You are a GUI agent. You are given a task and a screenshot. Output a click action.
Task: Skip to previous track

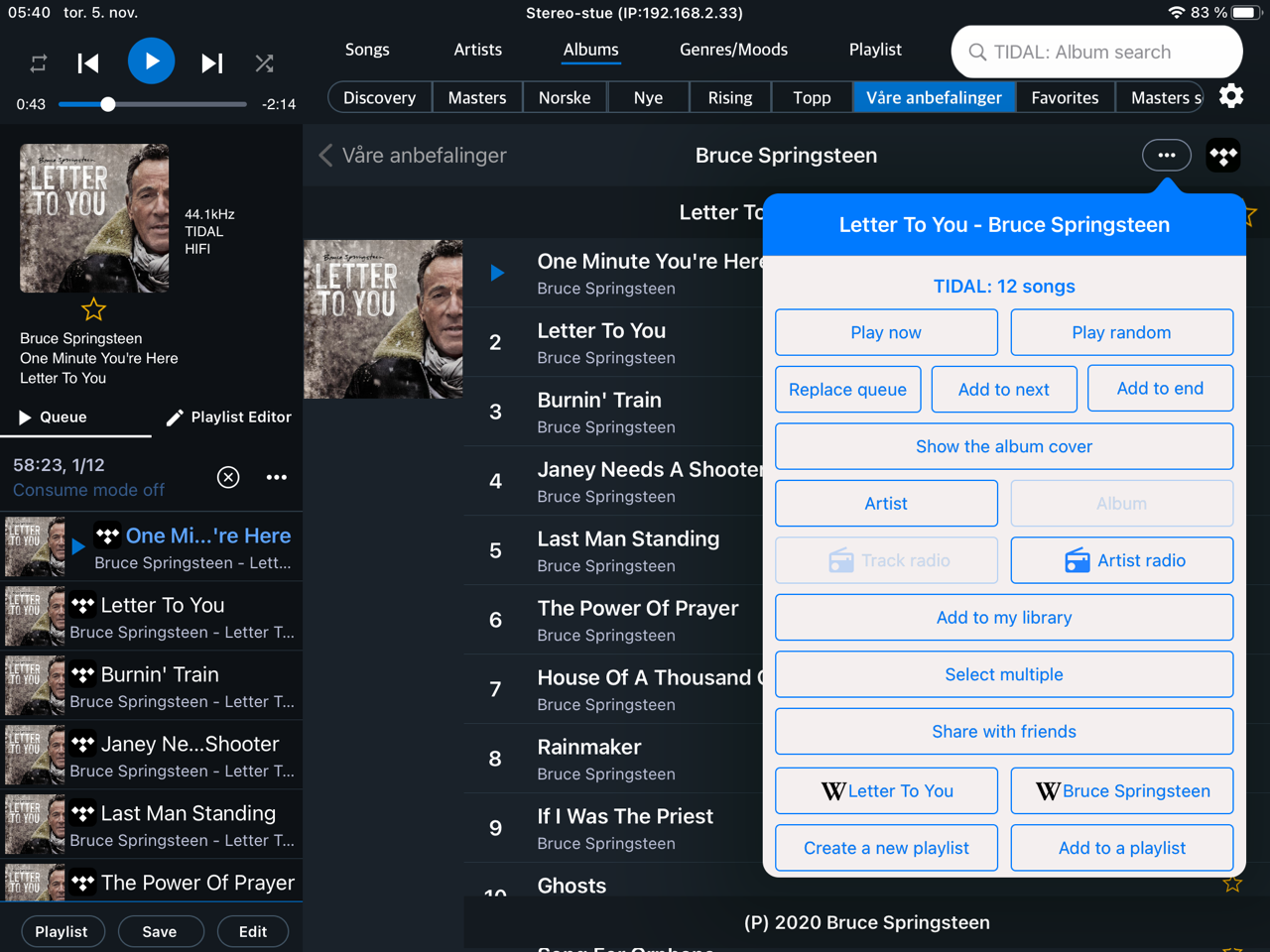[x=88, y=63]
